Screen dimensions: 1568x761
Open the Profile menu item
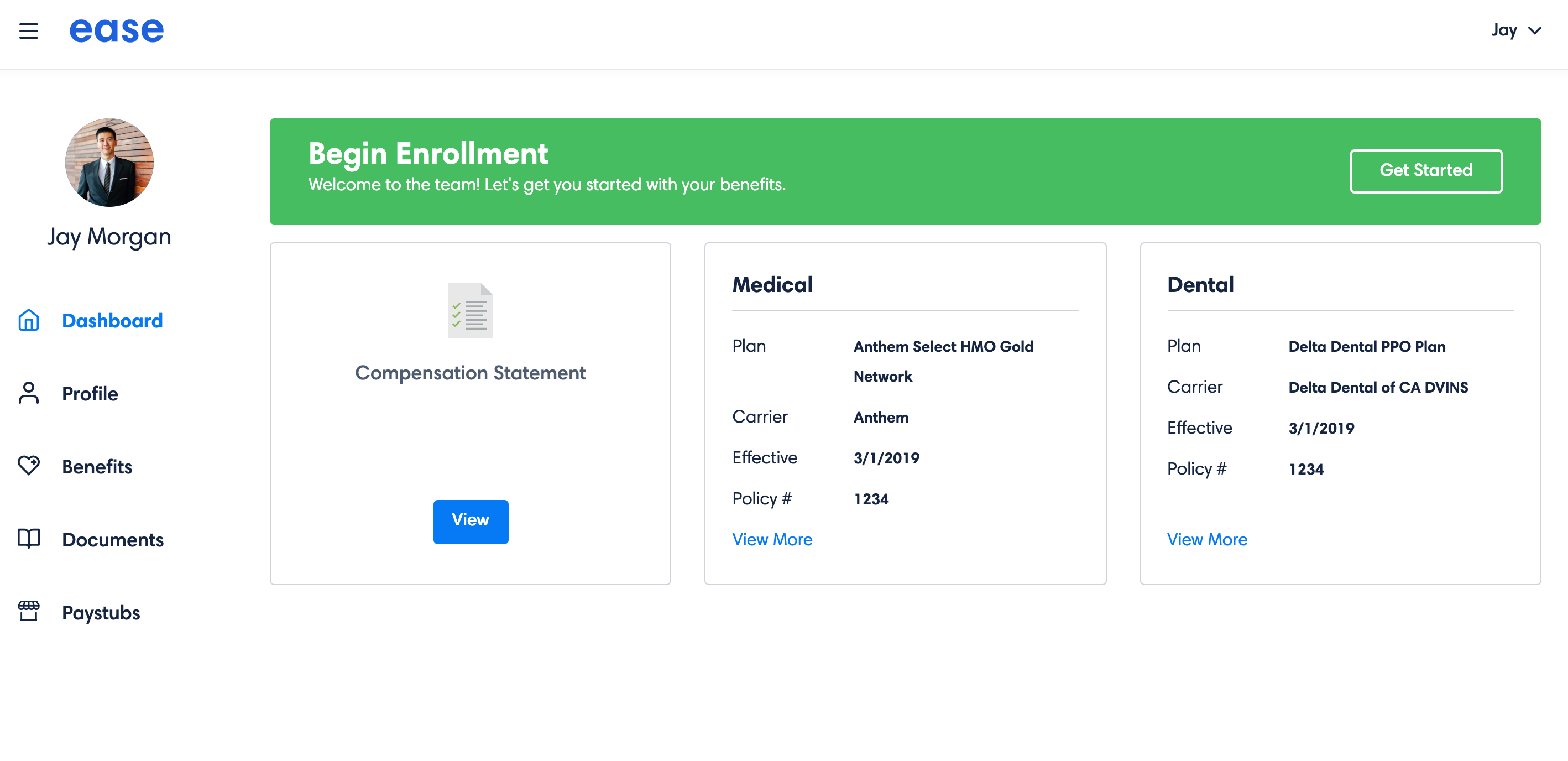tap(90, 394)
